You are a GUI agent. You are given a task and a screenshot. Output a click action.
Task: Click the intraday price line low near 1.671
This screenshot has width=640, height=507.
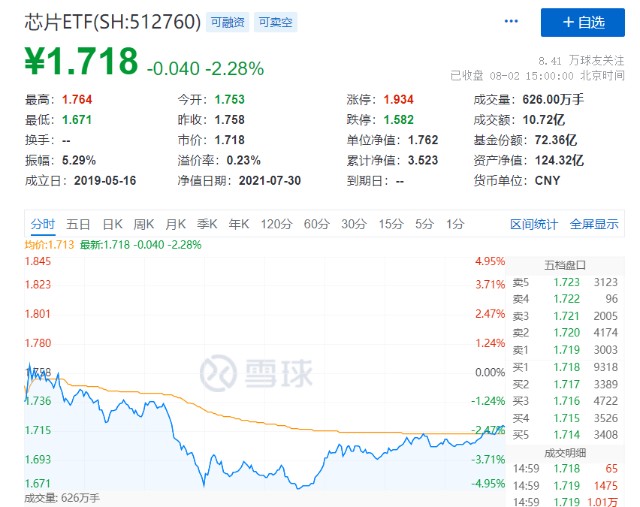[299, 487]
